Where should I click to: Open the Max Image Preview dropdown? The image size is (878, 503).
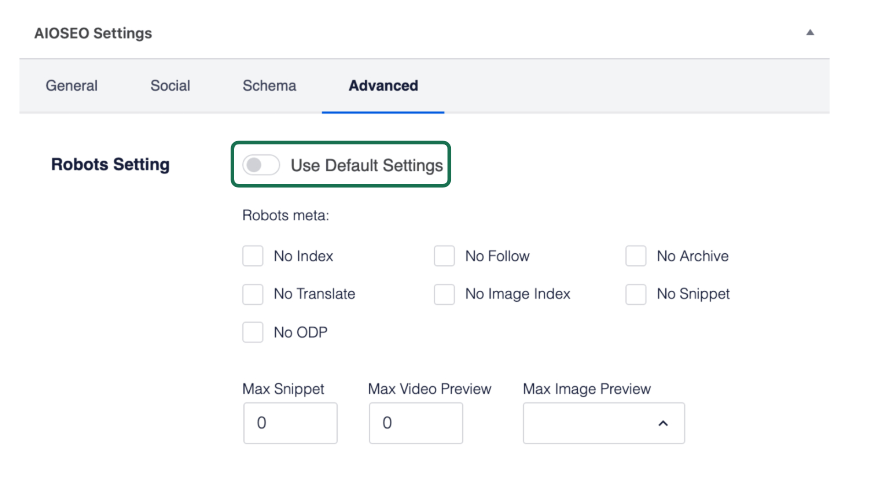click(603, 423)
